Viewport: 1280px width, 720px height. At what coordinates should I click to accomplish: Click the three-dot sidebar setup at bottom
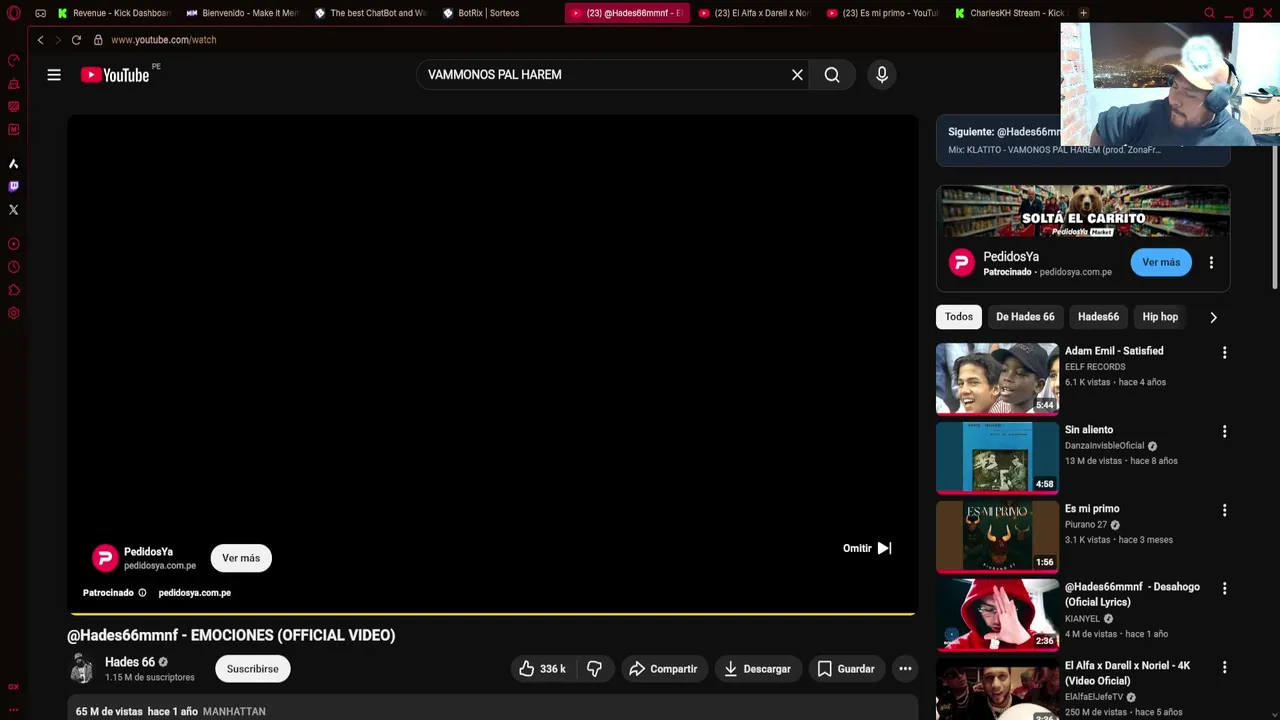13,709
